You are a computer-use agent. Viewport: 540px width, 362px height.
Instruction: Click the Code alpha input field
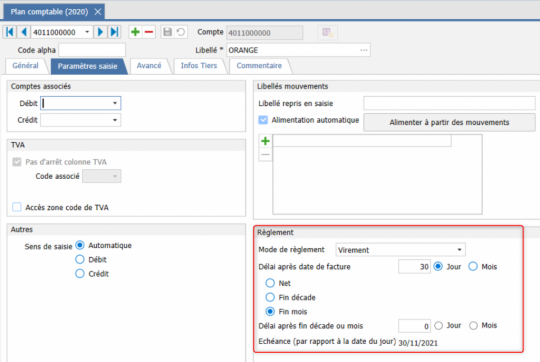coord(92,50)
